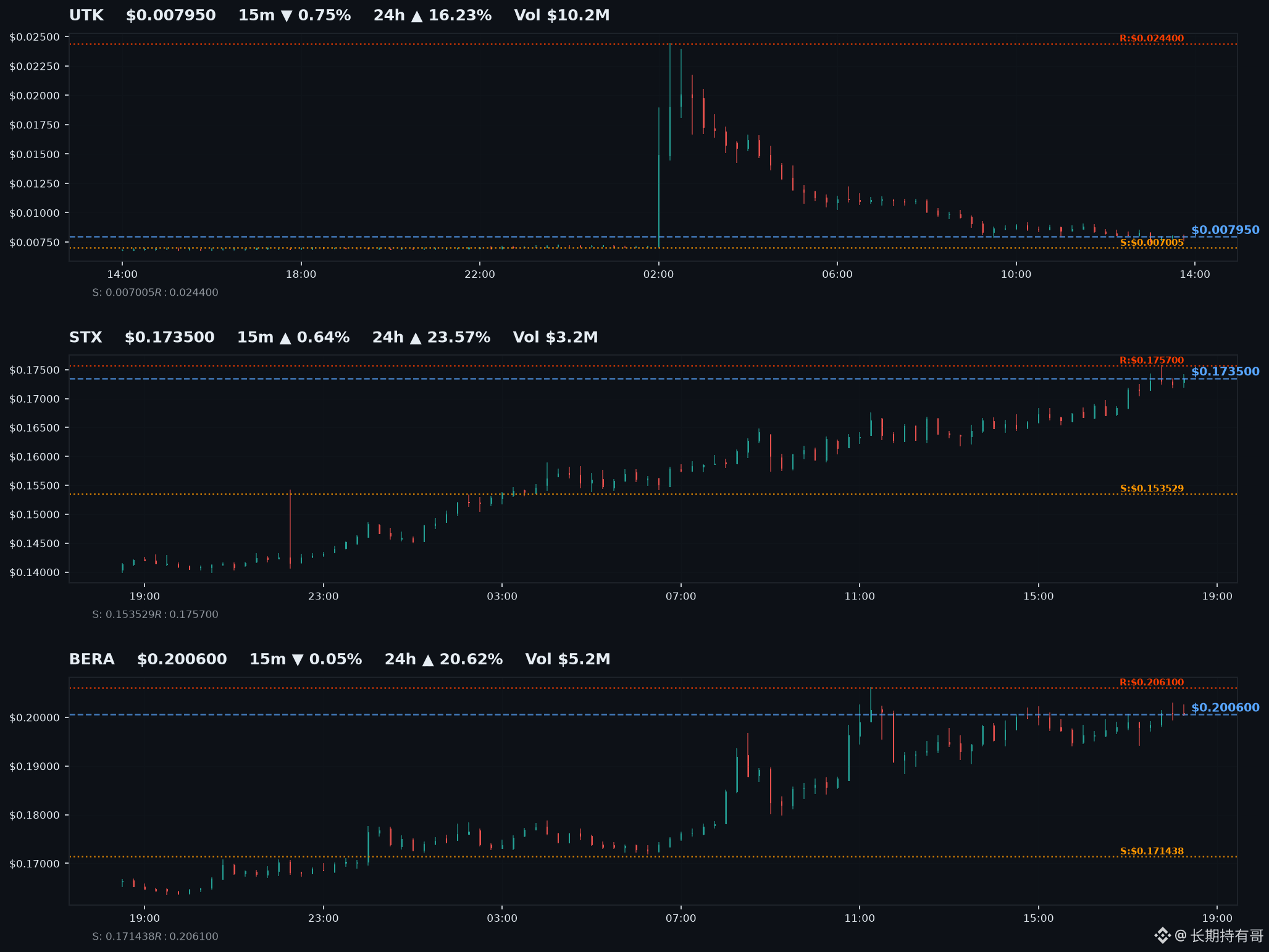Click the orange S:$0.171438 support label

pos(1152,851)
